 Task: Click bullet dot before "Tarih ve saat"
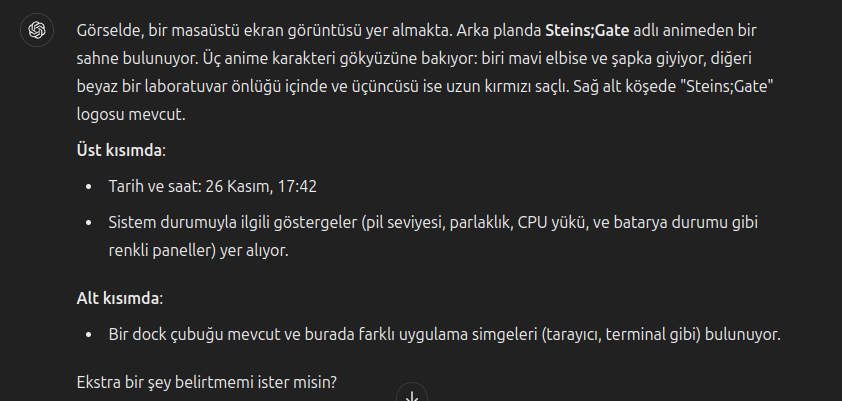coord(89,187)
